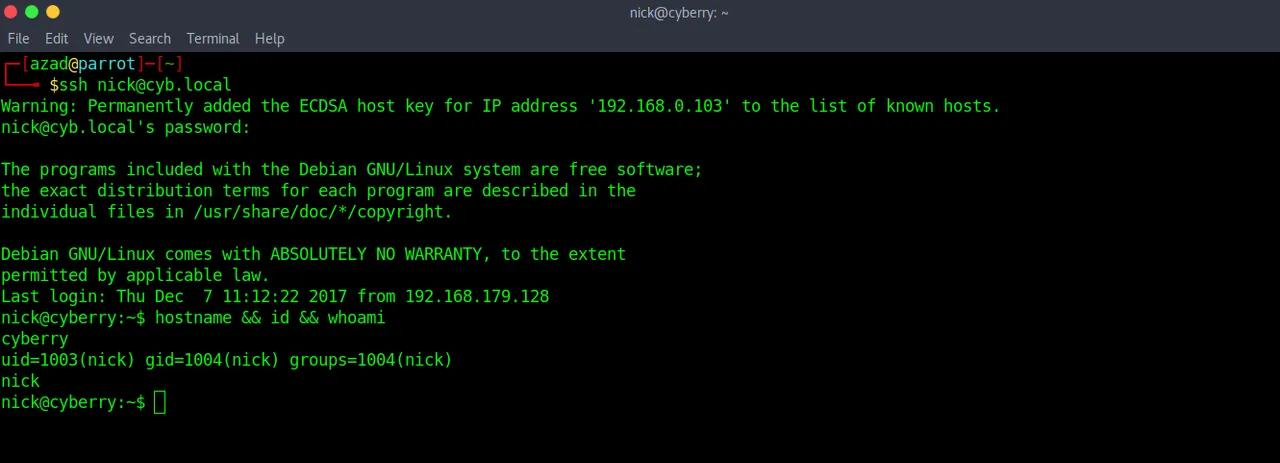Open the Edit menu
1280x463 pixels.
pyautogui.click(x=56, y=38)
